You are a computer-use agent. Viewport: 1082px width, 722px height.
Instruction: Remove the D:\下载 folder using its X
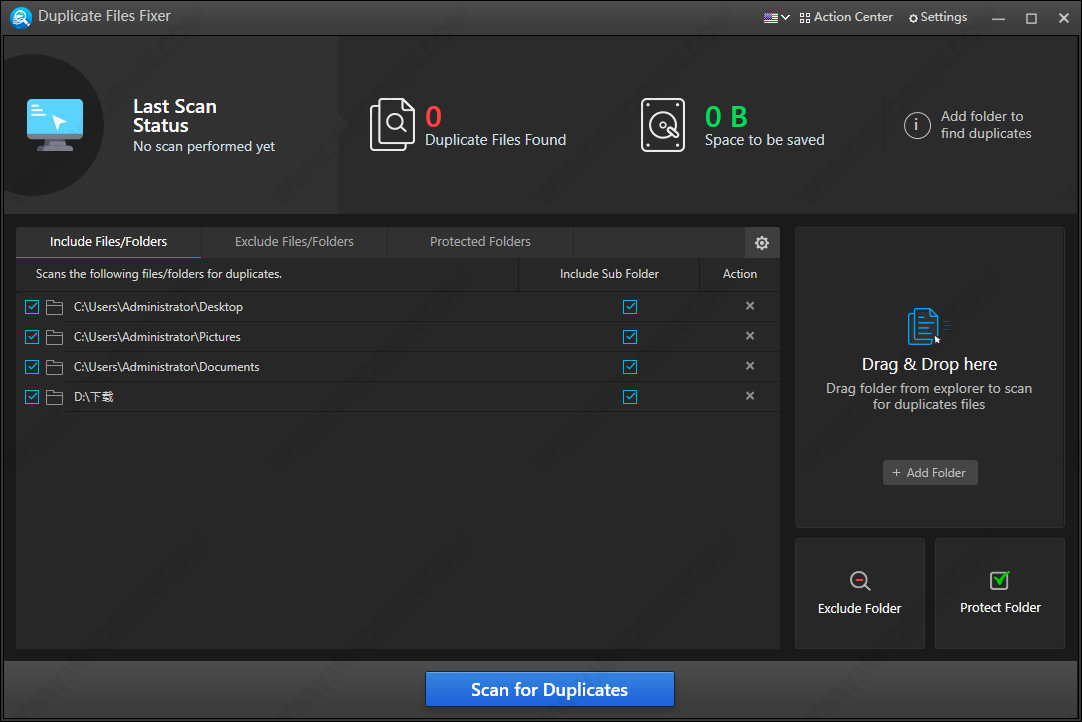[x=750, y=396]
